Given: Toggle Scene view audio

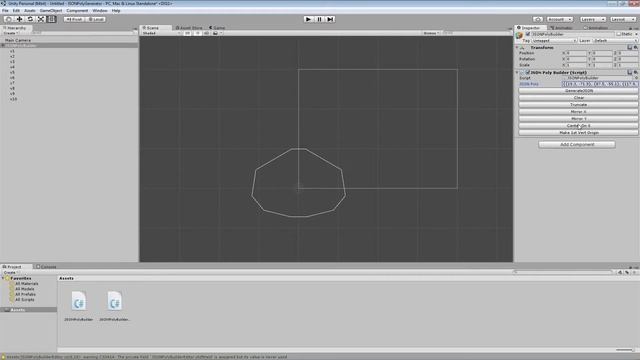Looking at the screenshot, I should 207,33.
